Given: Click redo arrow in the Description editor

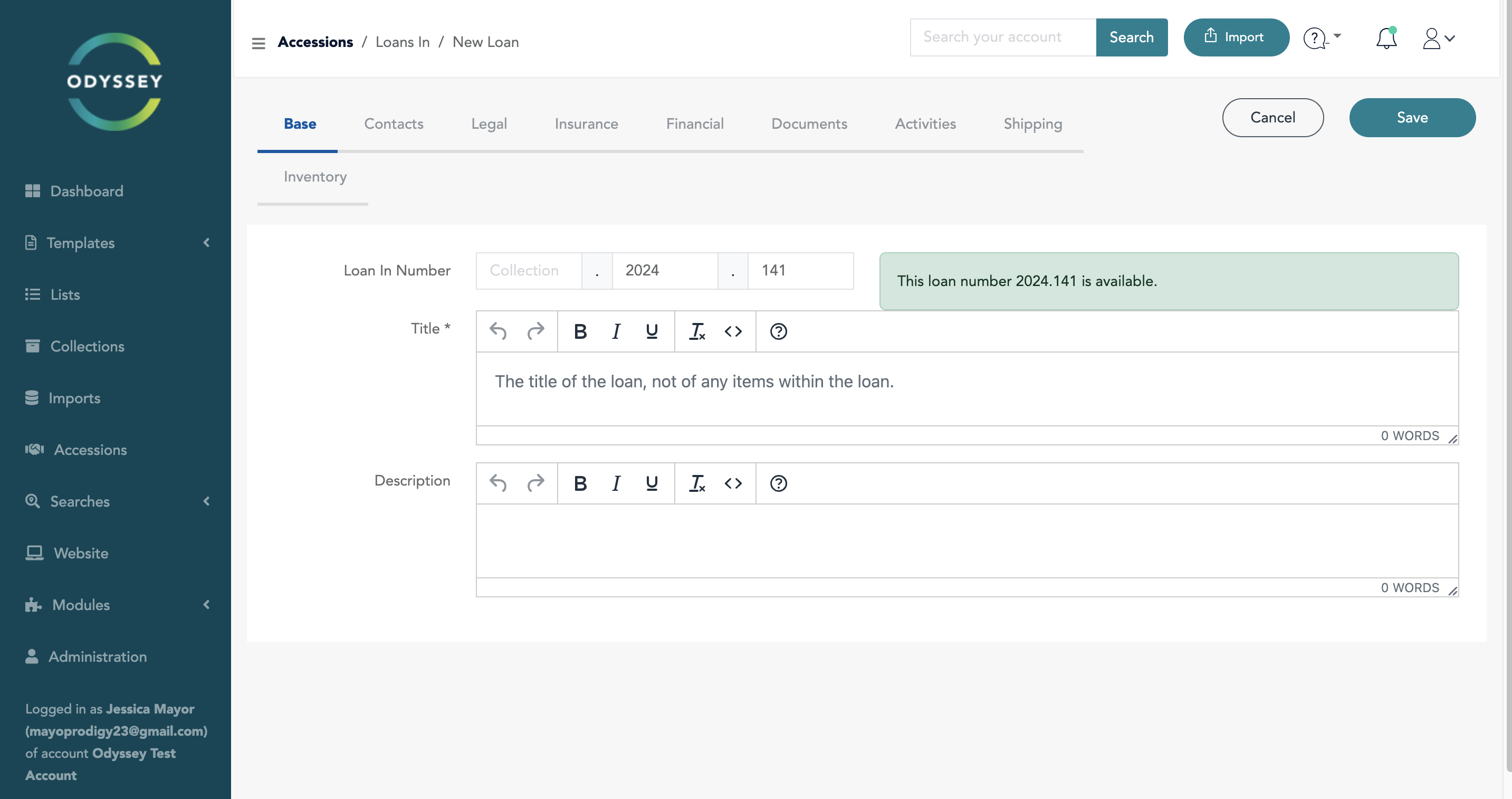Looking at the screenshot, I should click(x=535, y=483).
